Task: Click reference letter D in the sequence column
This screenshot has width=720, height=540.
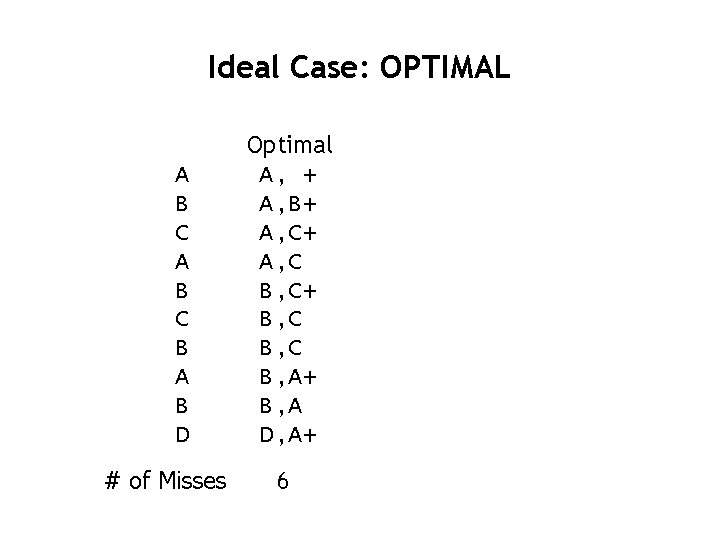Action: [182, 434]
